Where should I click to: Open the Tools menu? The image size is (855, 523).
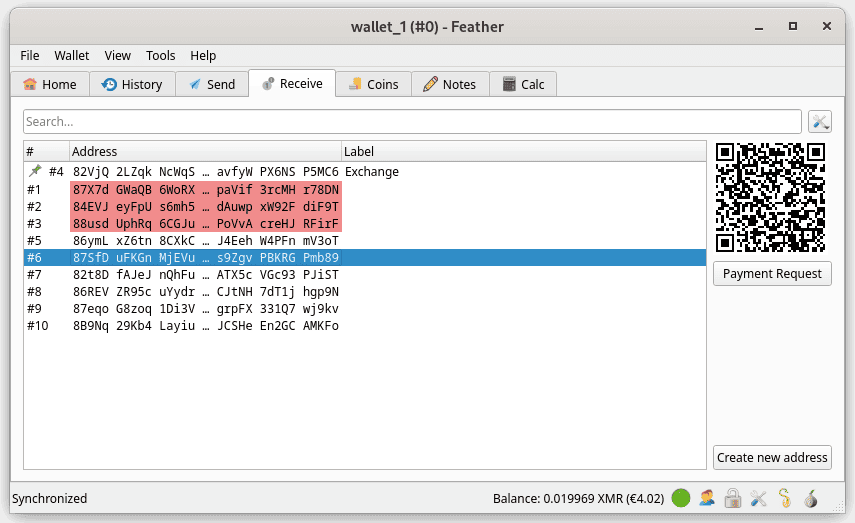160,56
